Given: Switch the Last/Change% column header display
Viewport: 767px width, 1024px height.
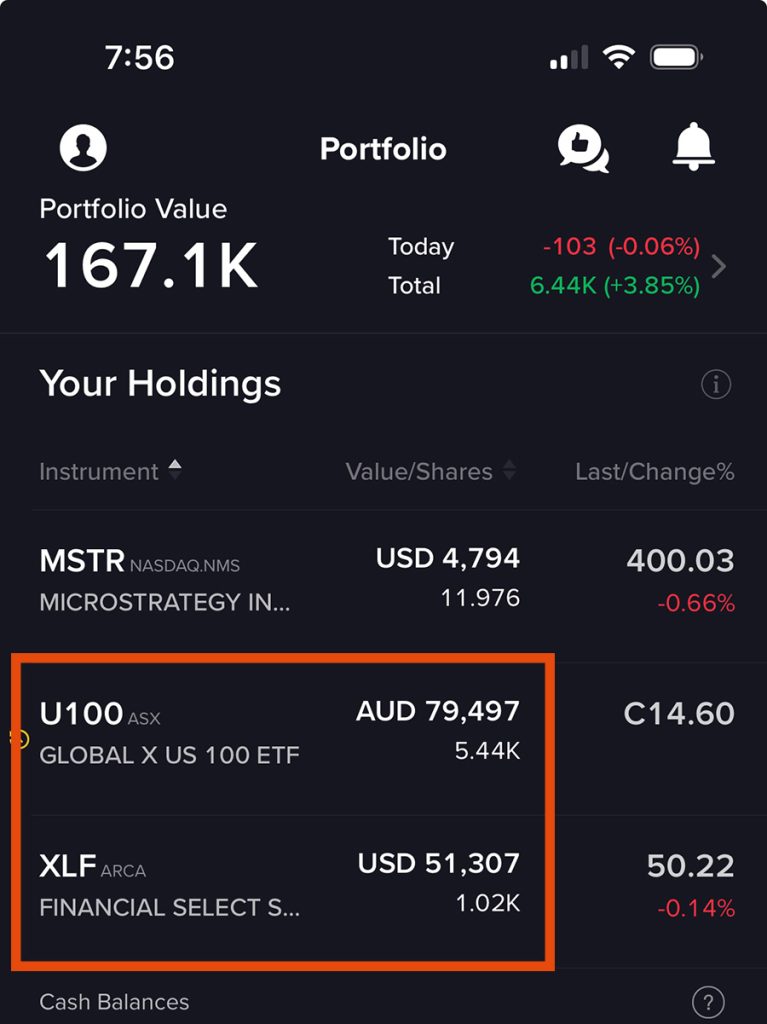Looking at the screenshot, I should tap(655, 472).
